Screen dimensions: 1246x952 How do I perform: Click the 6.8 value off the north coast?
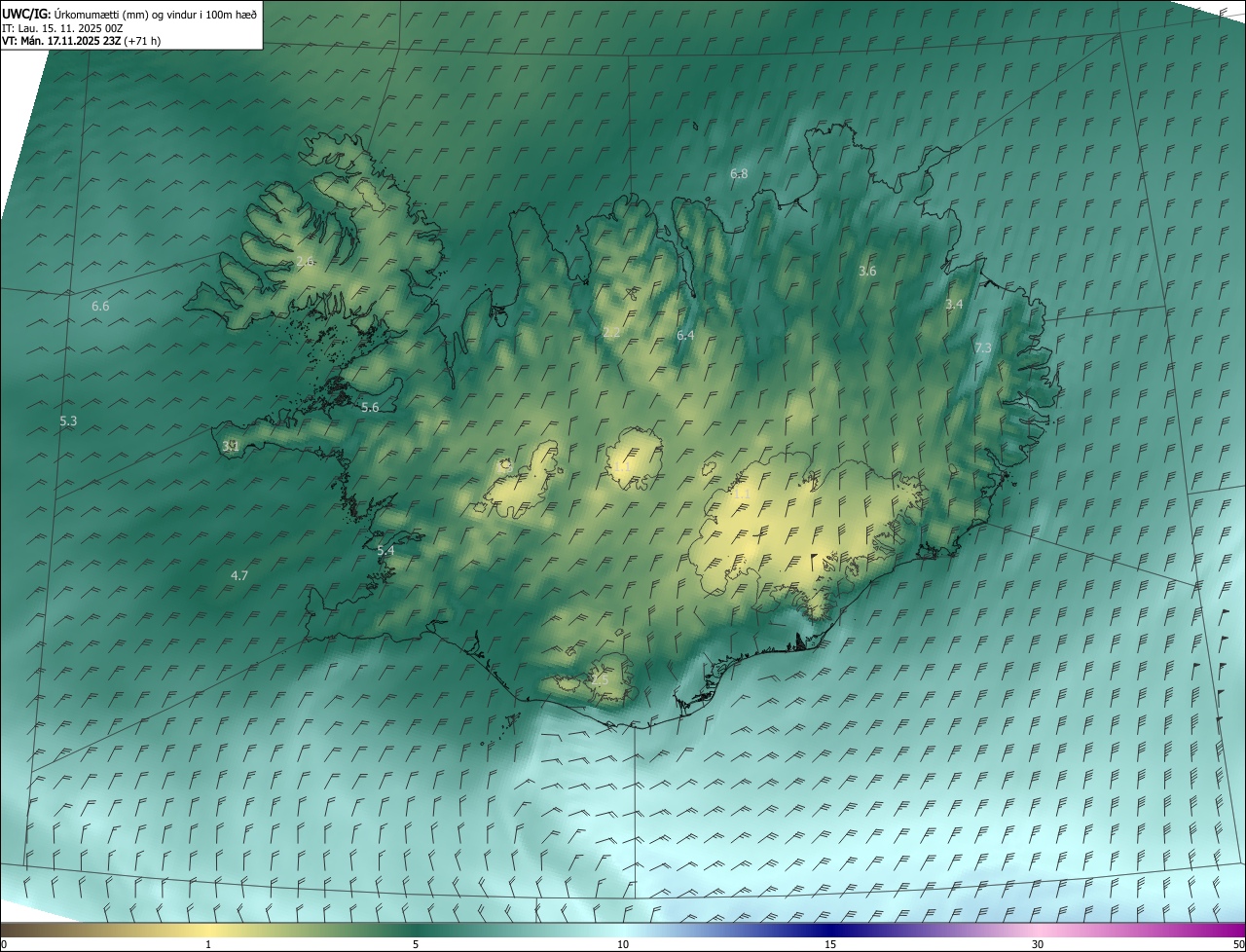click(739, 173)
